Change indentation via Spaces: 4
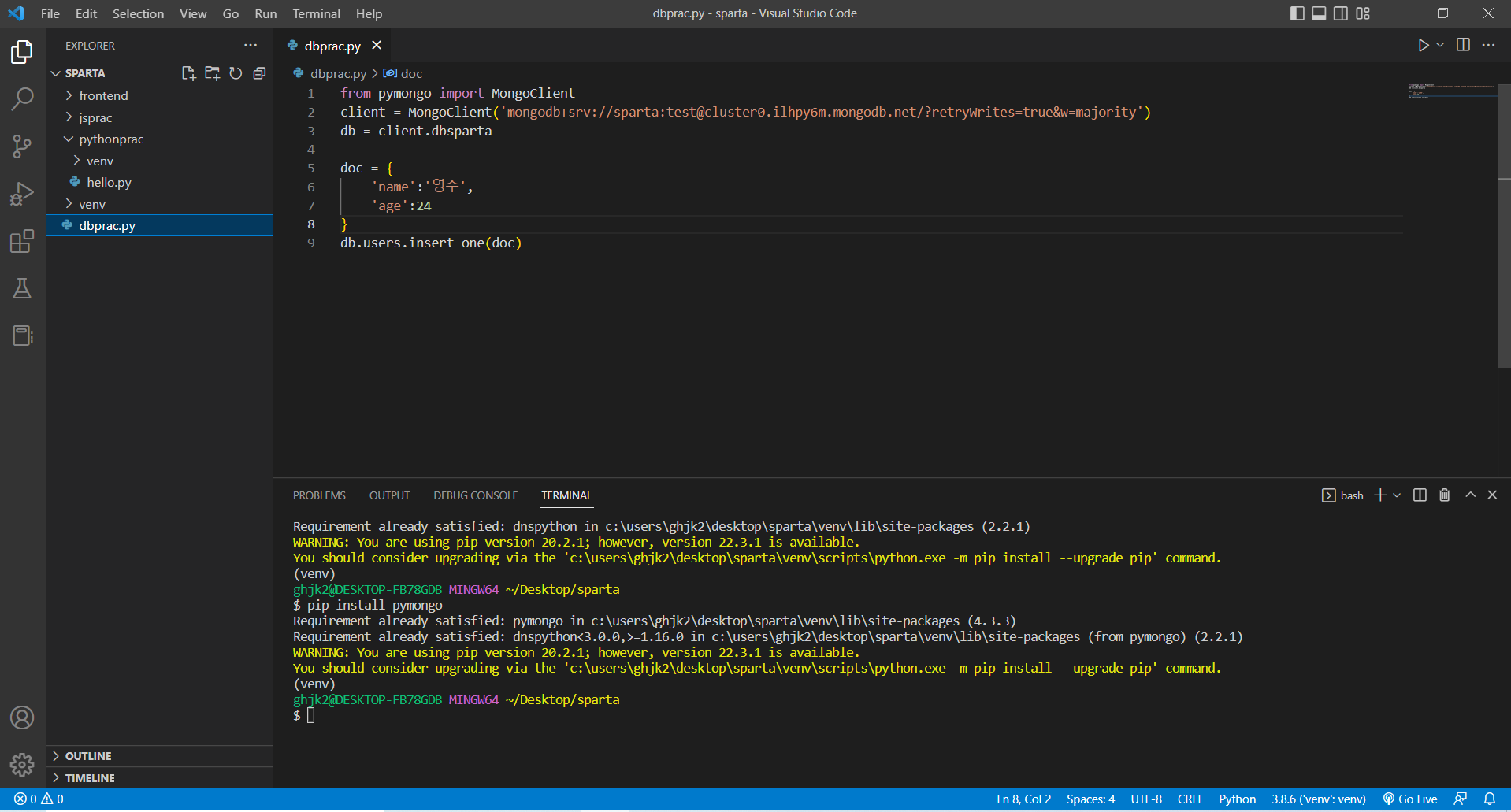 point(1090,799)
